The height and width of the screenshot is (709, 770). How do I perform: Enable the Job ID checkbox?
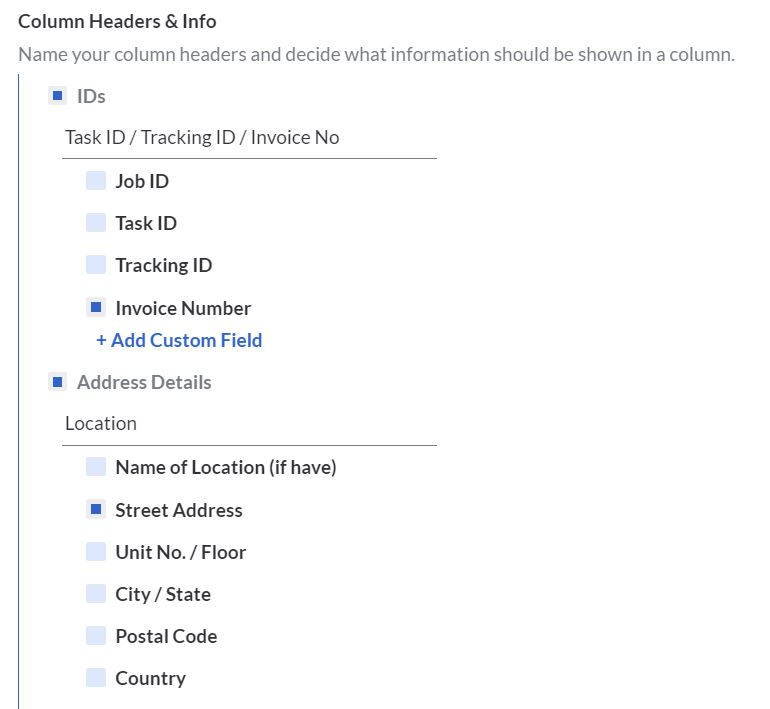click(x=96, y=181)
